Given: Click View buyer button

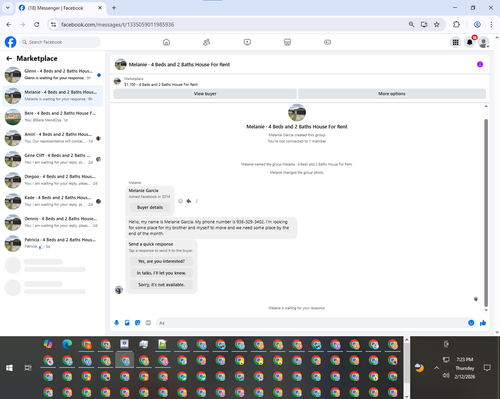Looking at the screenshot, I should click(205, 94).
